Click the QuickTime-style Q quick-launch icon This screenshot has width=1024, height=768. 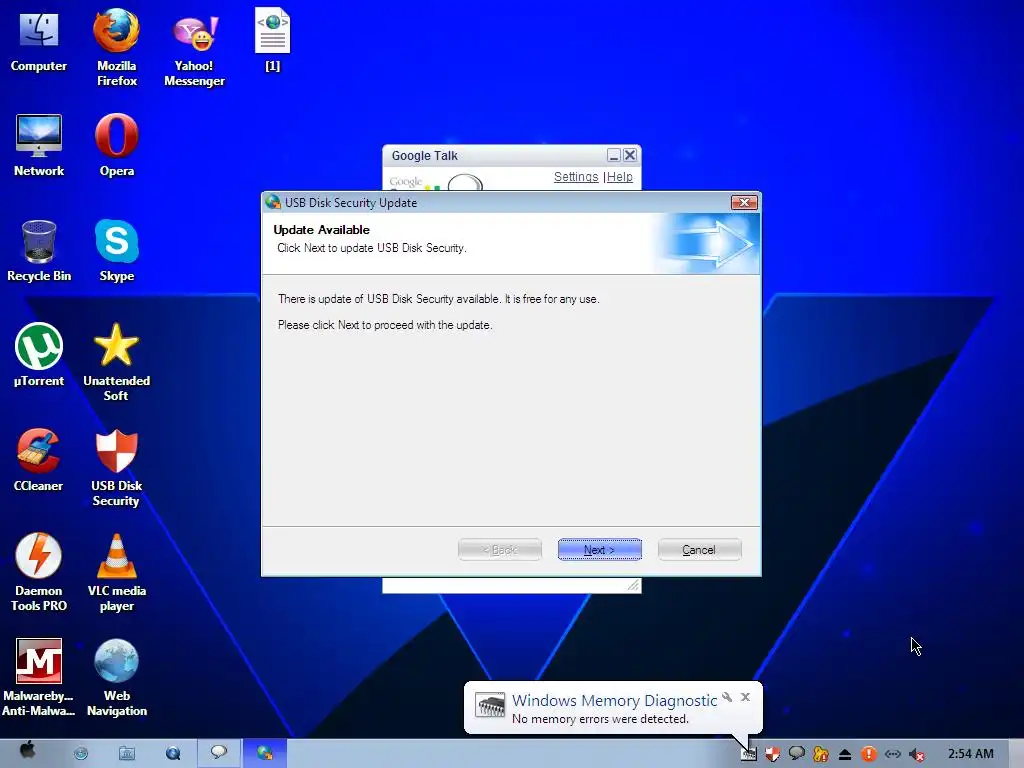click(172, 754)
